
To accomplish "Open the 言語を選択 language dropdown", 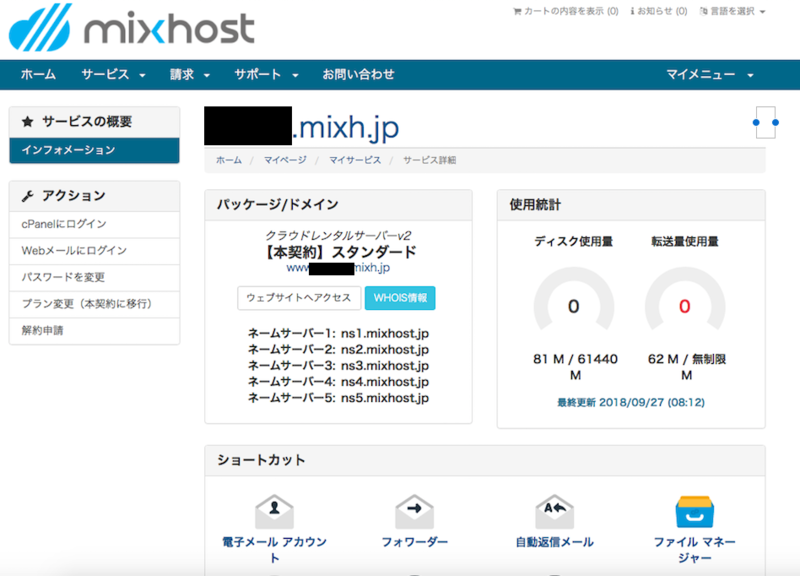I will coord(733,11).
